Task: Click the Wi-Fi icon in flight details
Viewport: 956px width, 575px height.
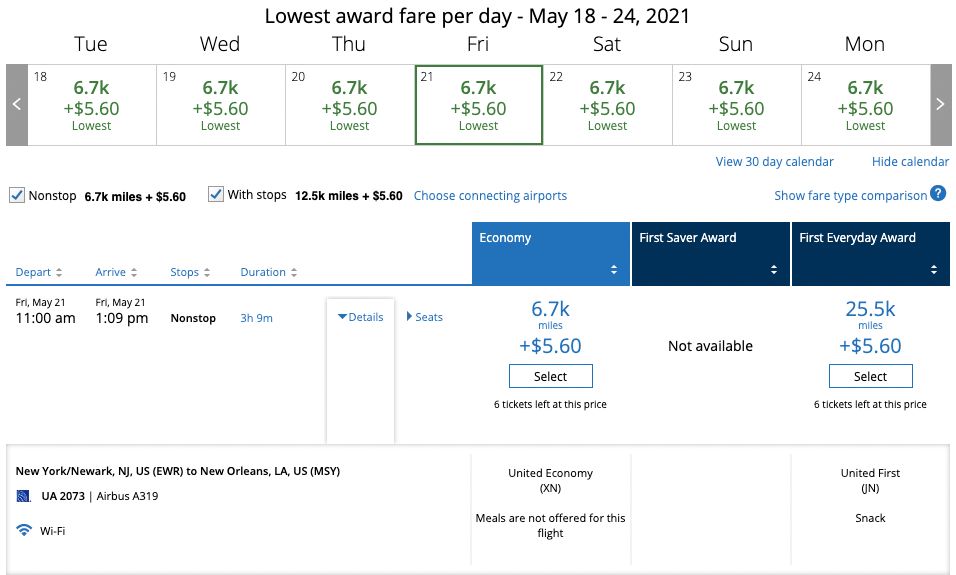Action: point(24,531)
